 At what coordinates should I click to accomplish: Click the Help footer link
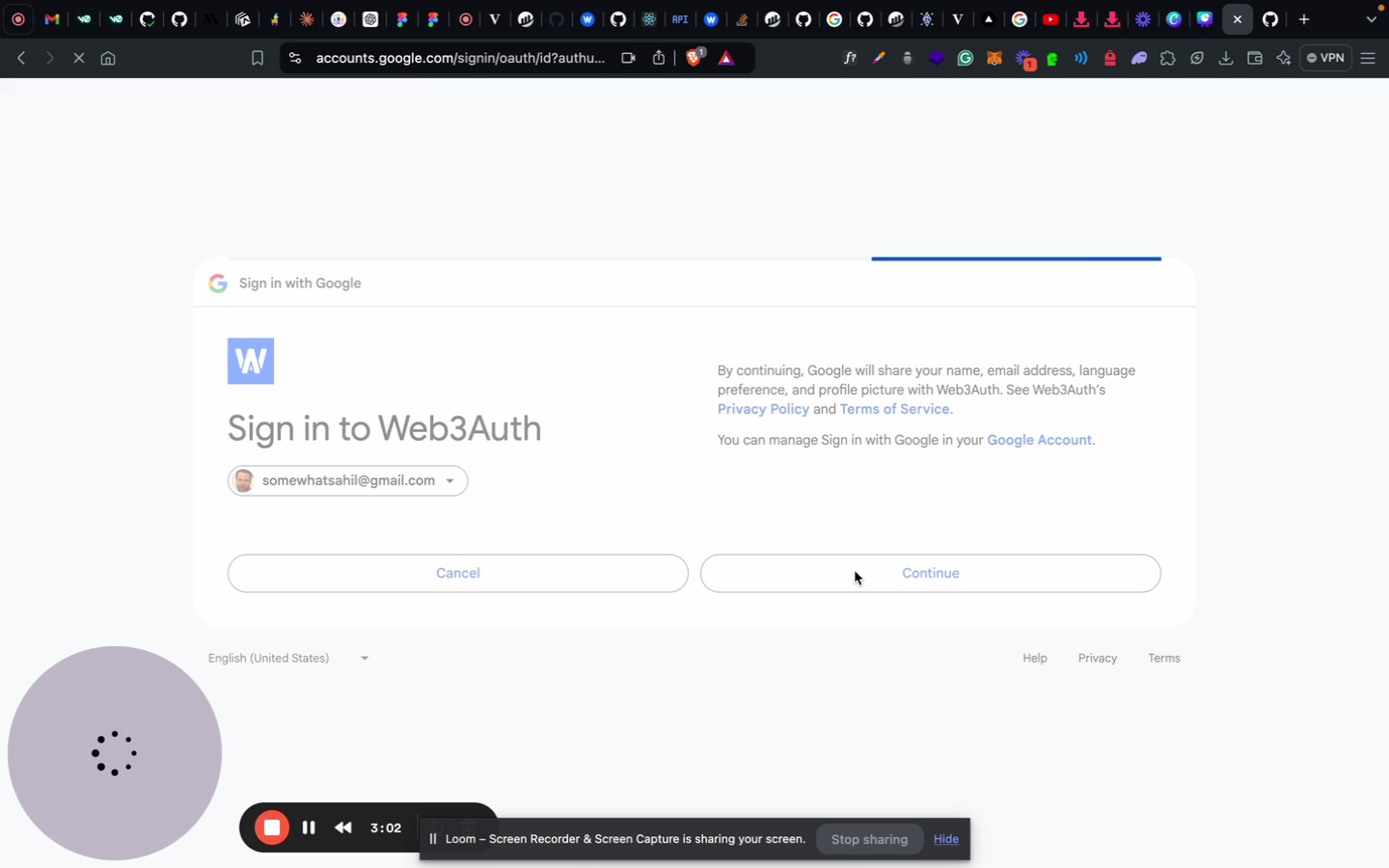tap(1035, 658)
